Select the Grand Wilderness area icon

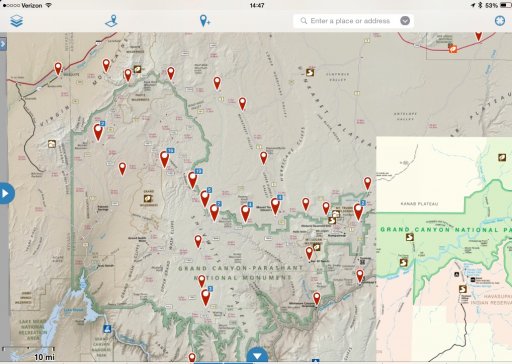coord(148,199)
